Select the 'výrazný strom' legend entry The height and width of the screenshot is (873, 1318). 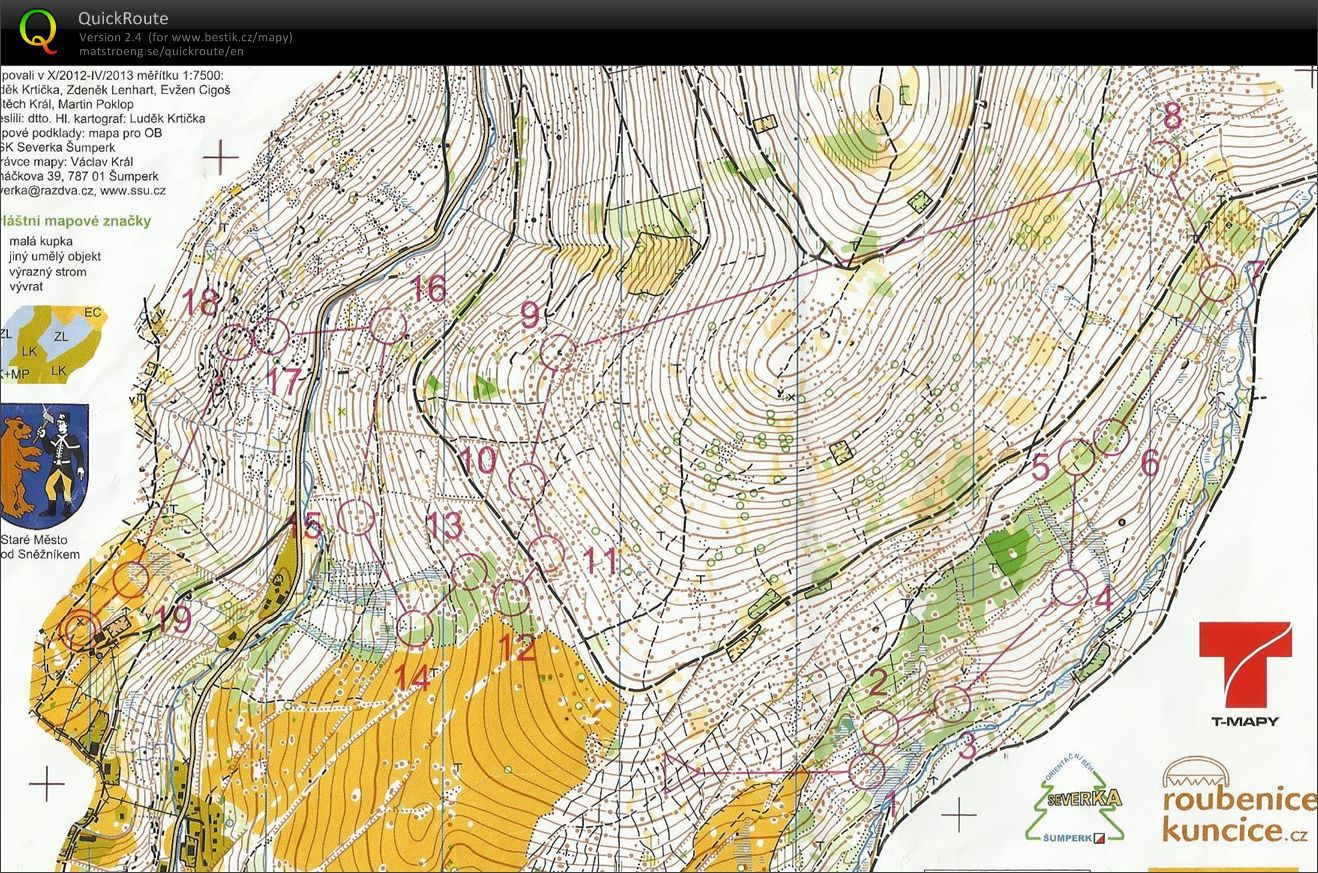[x=47, y=272]
